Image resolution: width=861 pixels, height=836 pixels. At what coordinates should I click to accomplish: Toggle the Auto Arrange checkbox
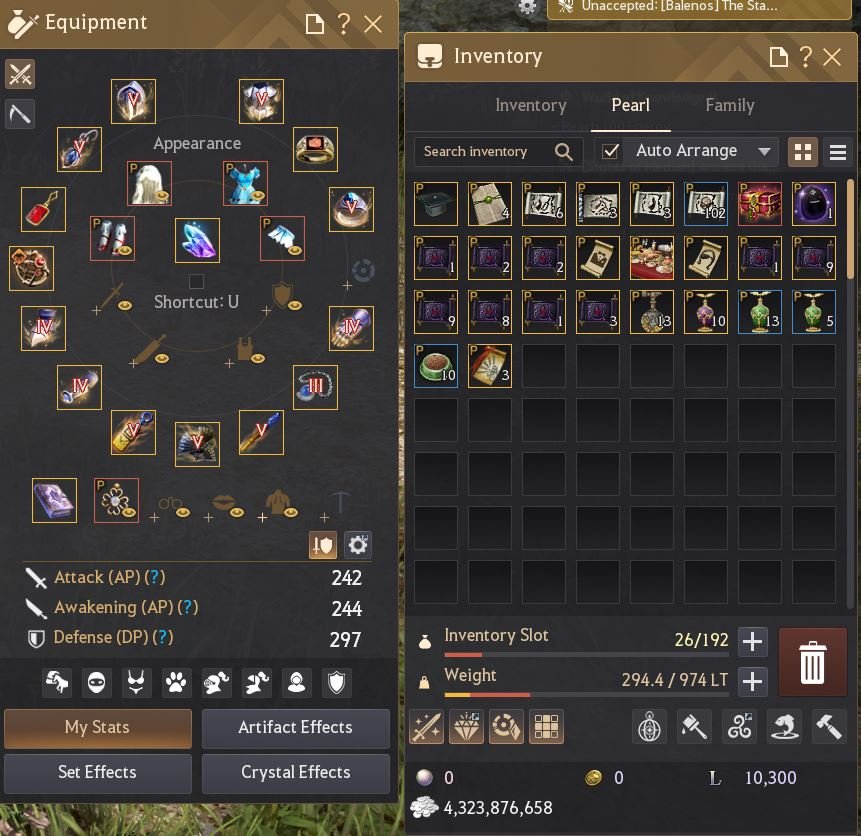(x=610, y=151)
